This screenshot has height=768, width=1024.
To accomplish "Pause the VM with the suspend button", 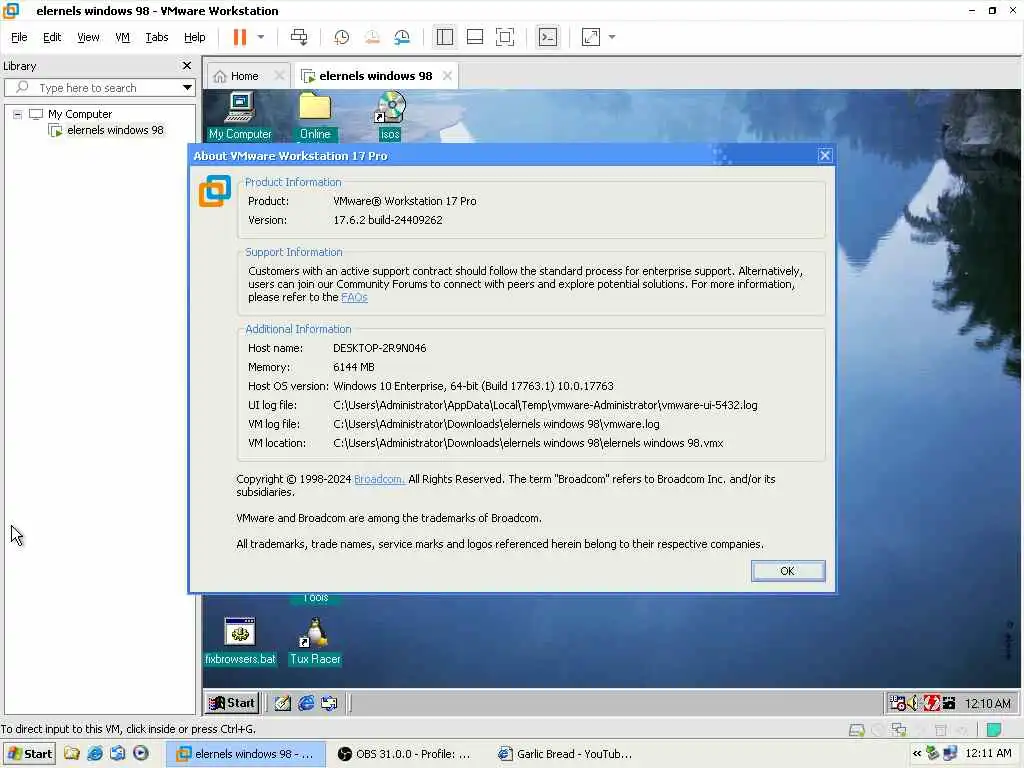I will (x=240, y=37).
